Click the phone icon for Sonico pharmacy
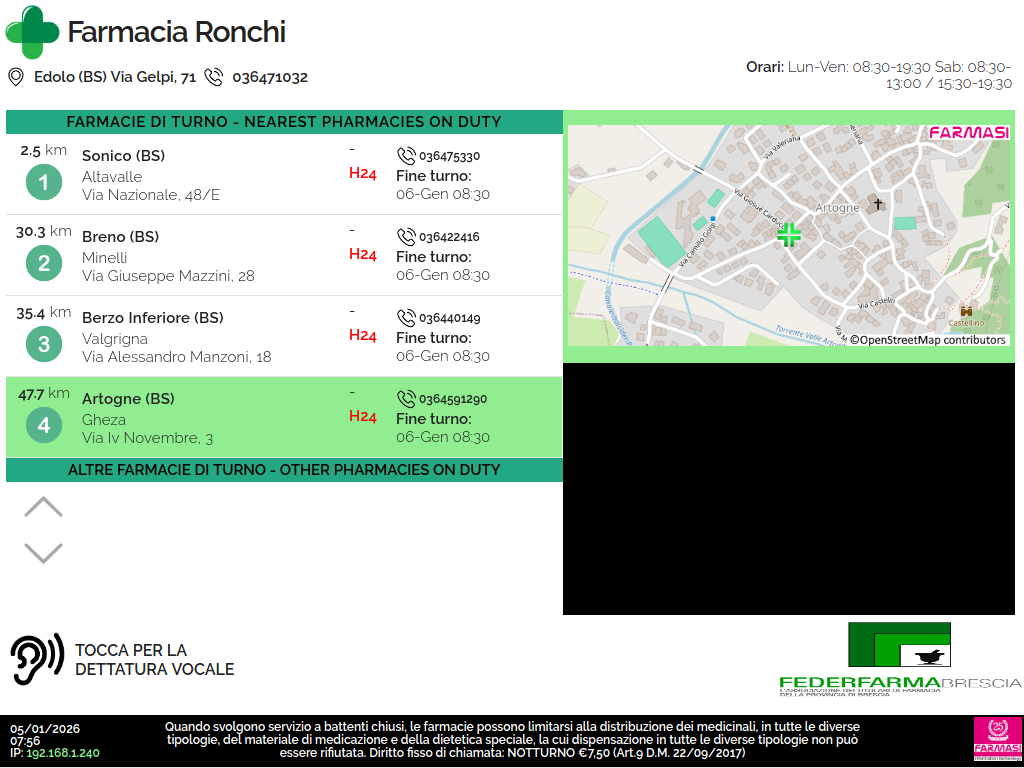This screenshot has width=1024, height=768. click(406, 156)
